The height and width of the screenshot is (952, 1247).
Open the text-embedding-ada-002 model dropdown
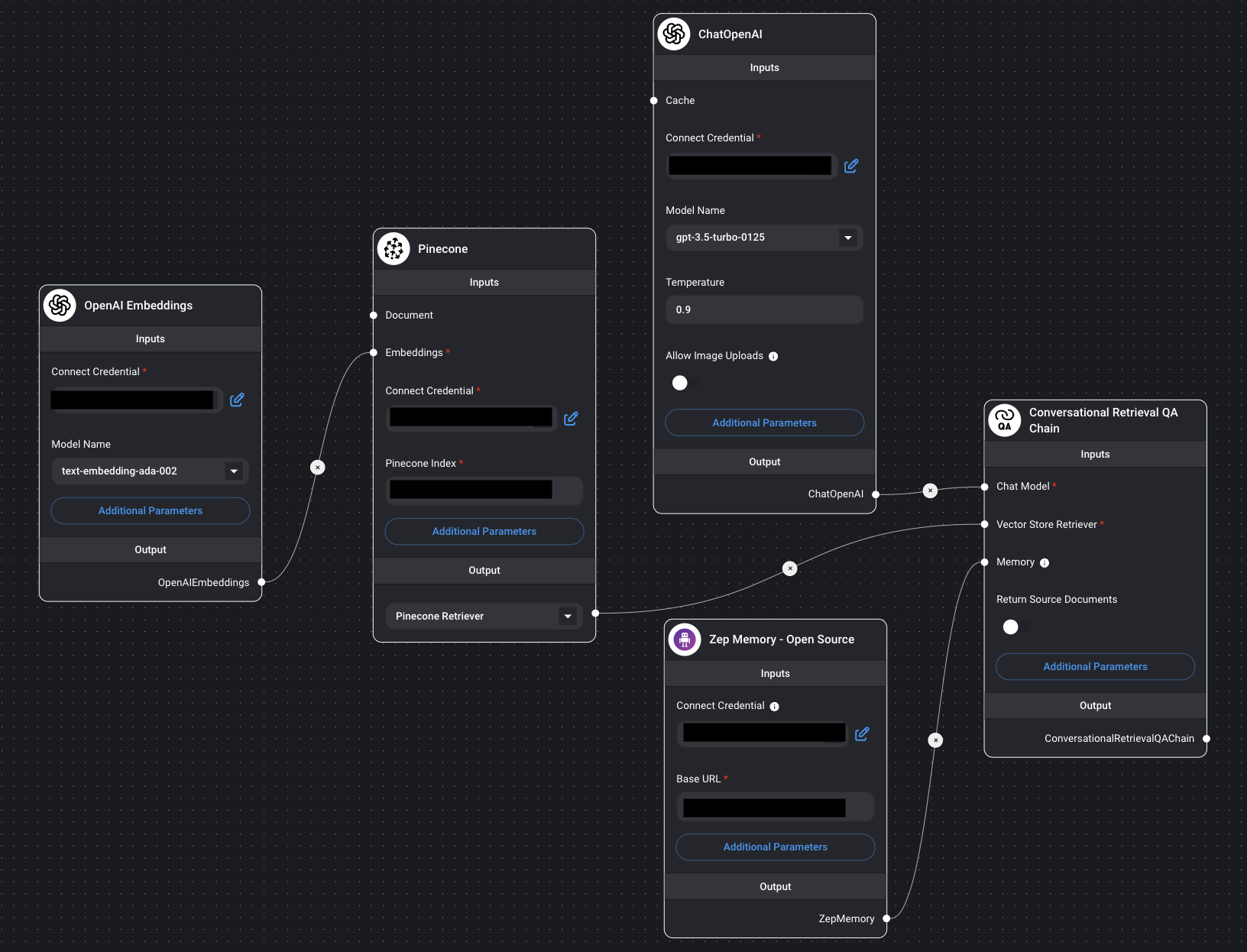(234, 471)
